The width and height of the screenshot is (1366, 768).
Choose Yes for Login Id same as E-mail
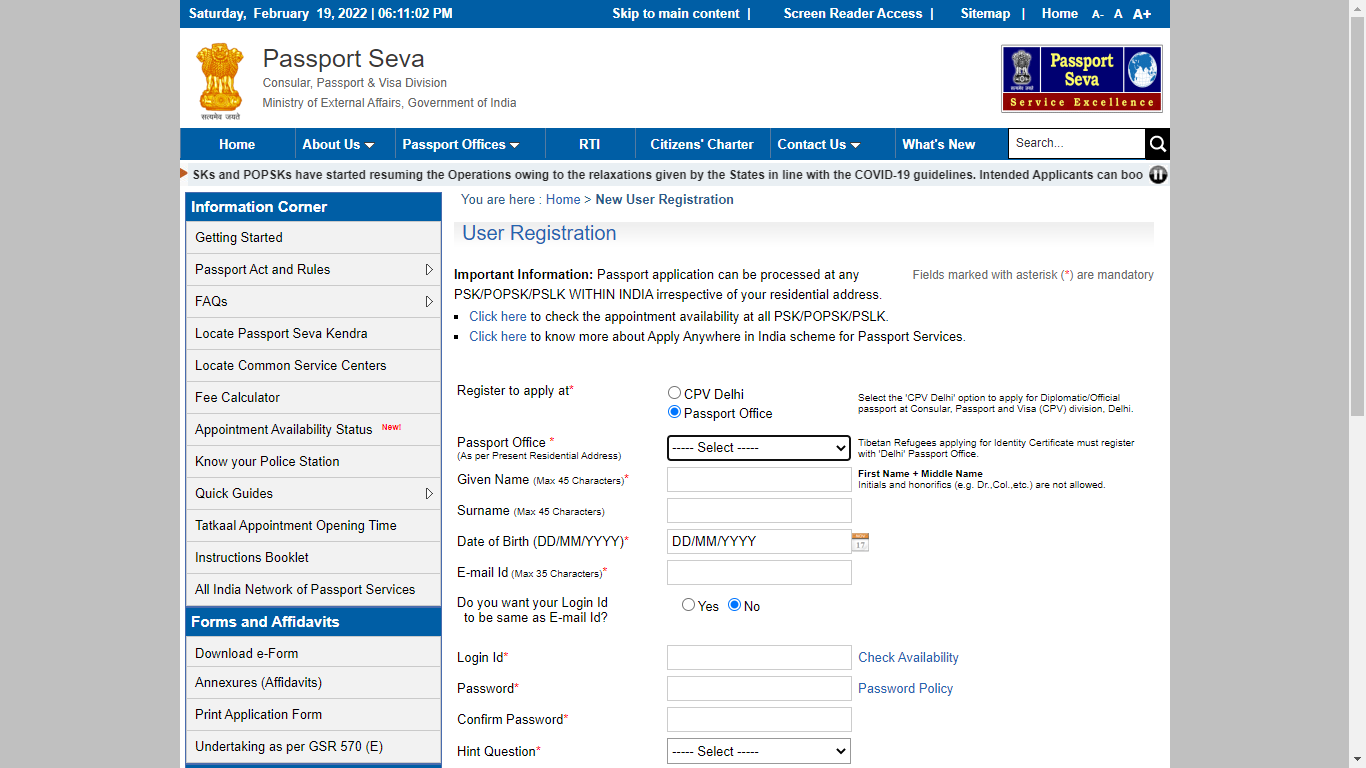[688, 605]
